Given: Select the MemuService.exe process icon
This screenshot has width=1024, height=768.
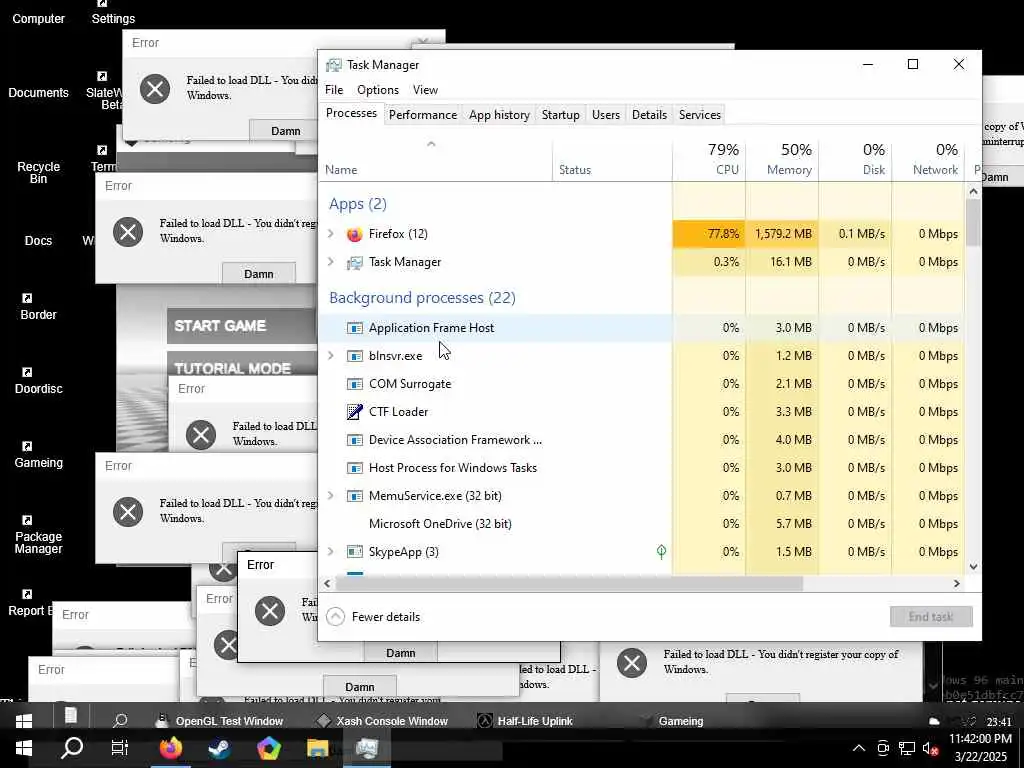Looking at the screenshot, I should point(355,496).
